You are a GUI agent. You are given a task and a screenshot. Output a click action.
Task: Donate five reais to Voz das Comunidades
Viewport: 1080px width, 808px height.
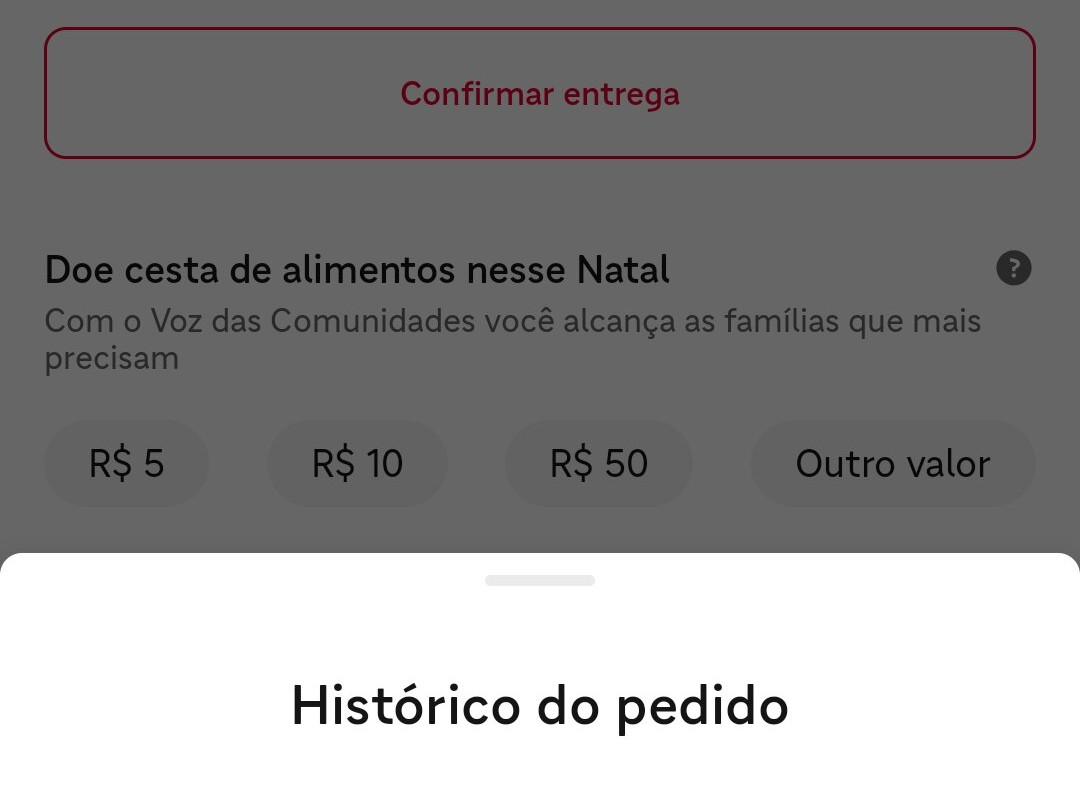point(126,463)
